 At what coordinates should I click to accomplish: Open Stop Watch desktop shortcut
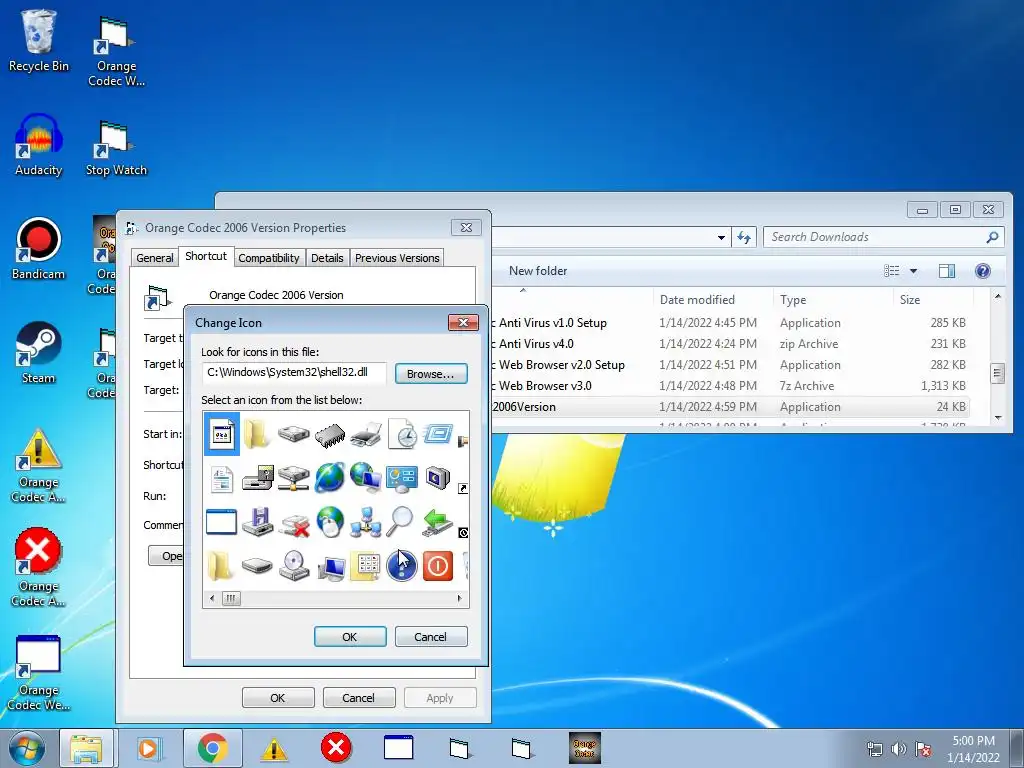pyautogui.click(x=116, y=148)
